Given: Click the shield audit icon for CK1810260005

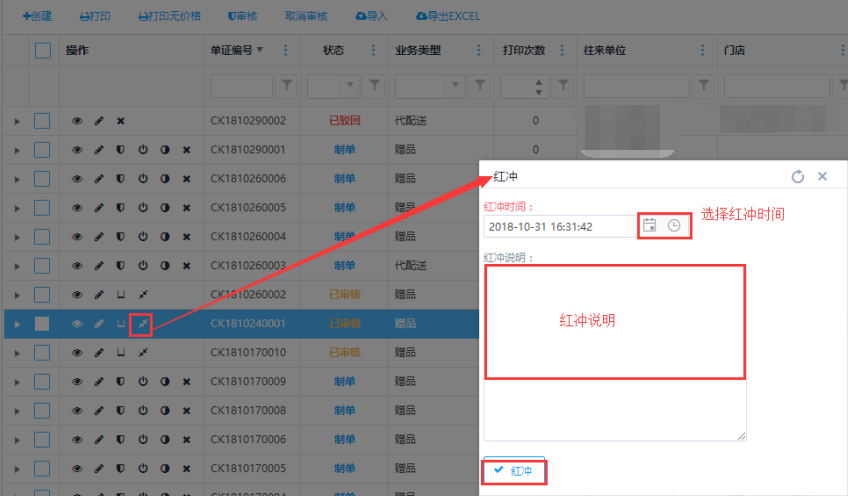Looking at the screenshot, I should pos(121,208).
